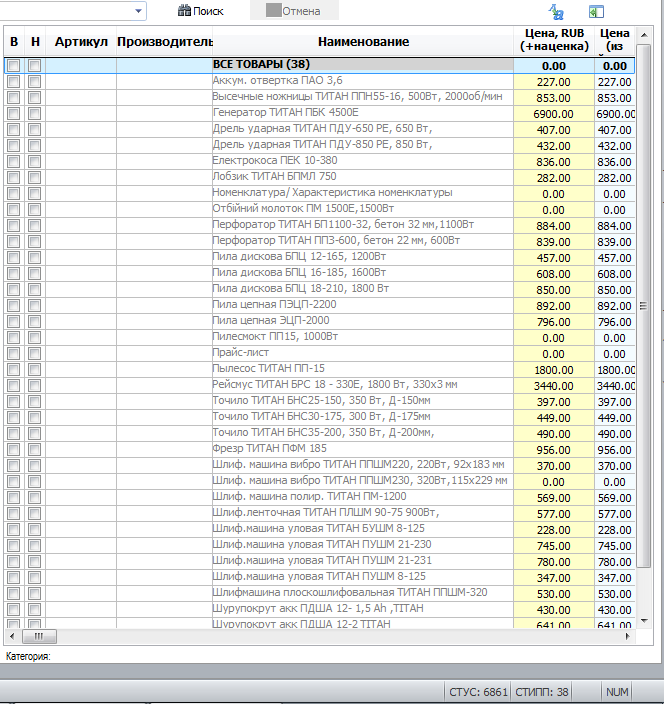This screenshot has width=664, height=704.
Task: Select Рейсмус ТИТАН БРС 18 - 330Е
Action: point(319,386)
